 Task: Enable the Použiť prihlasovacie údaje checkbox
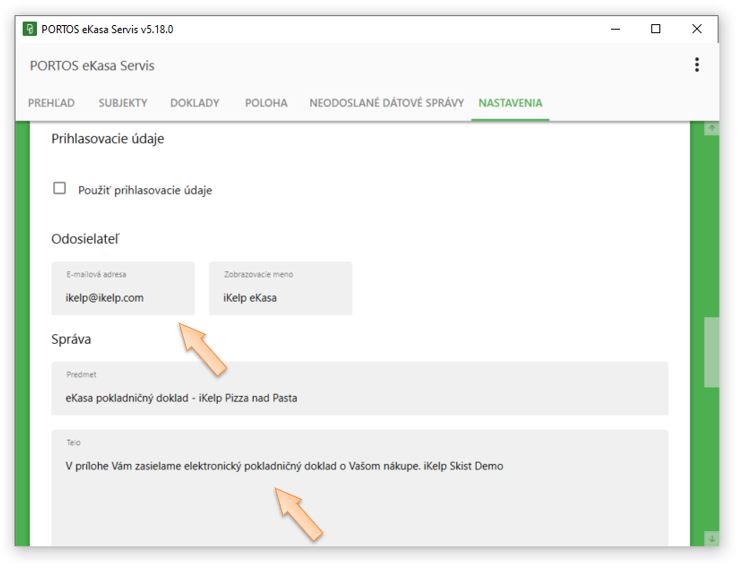pyautogui.click(x=60, y=188)
